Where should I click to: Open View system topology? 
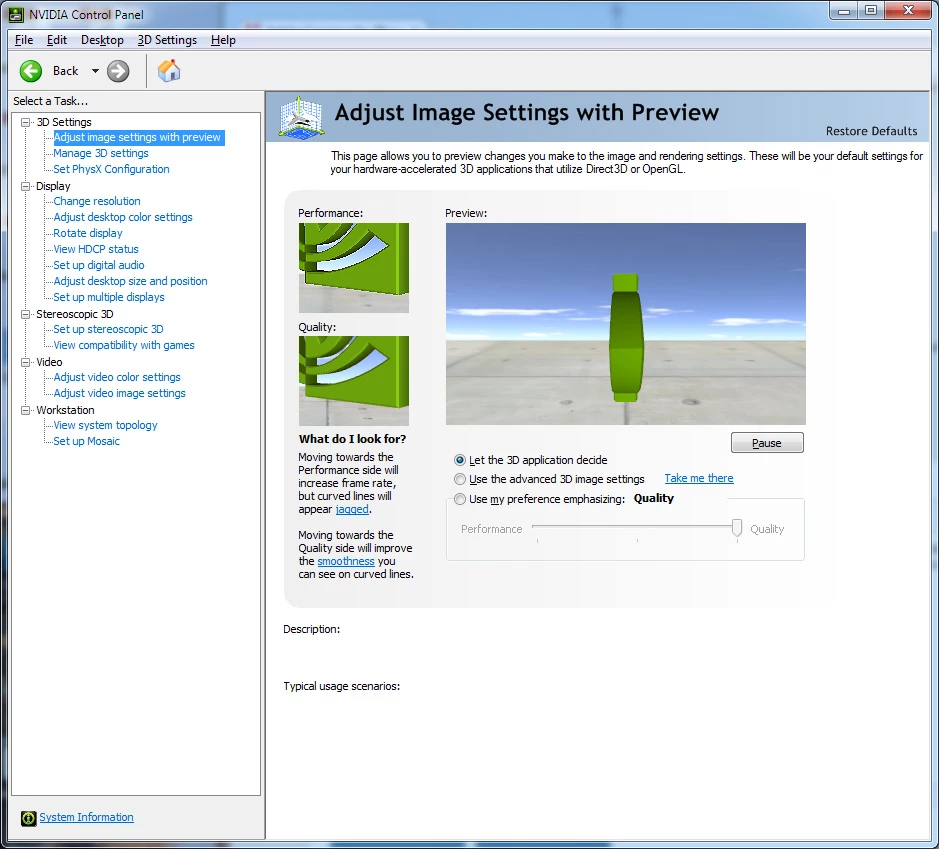(x=105, y=425)
